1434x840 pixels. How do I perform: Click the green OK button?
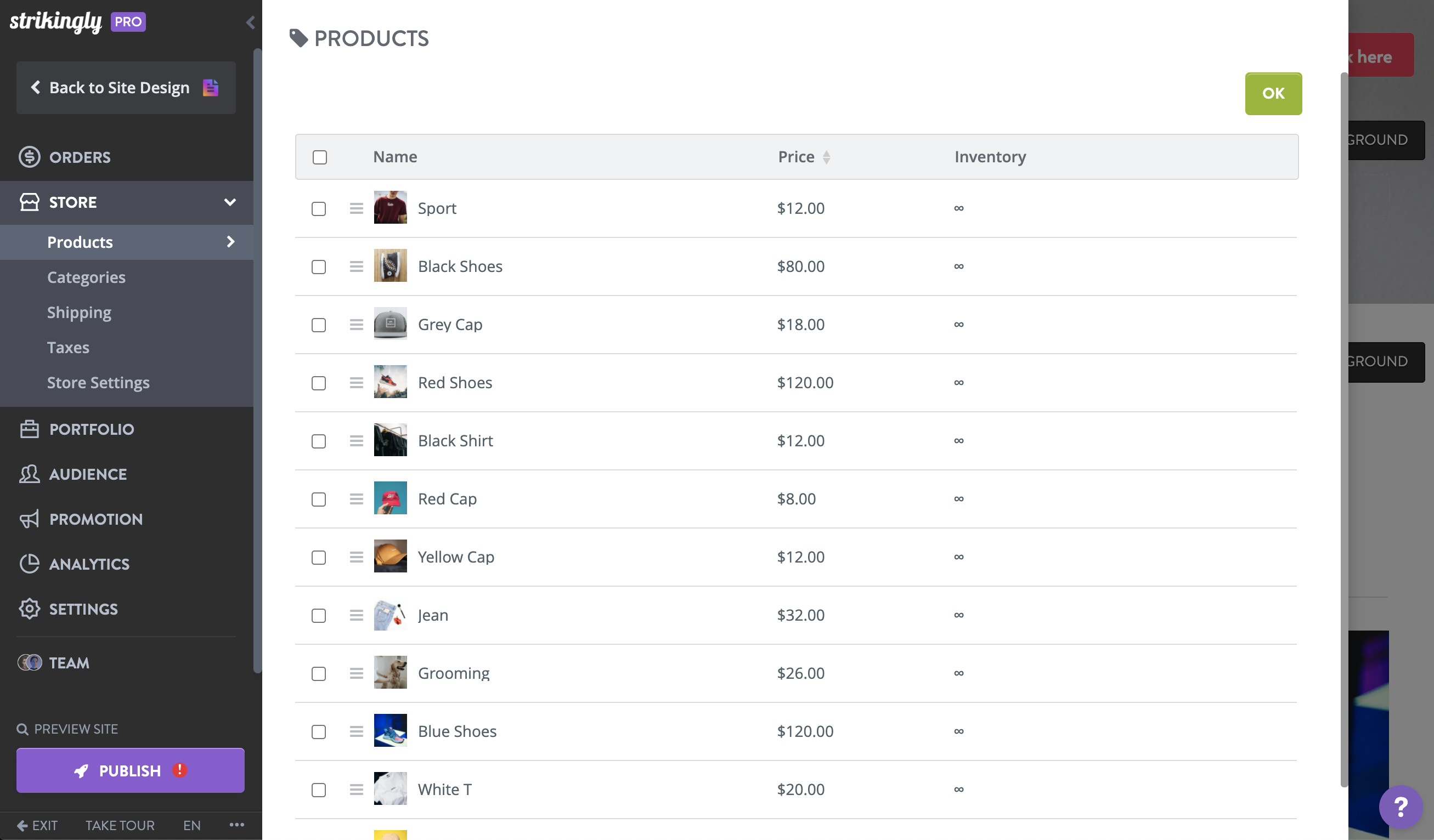[1273, 93]
